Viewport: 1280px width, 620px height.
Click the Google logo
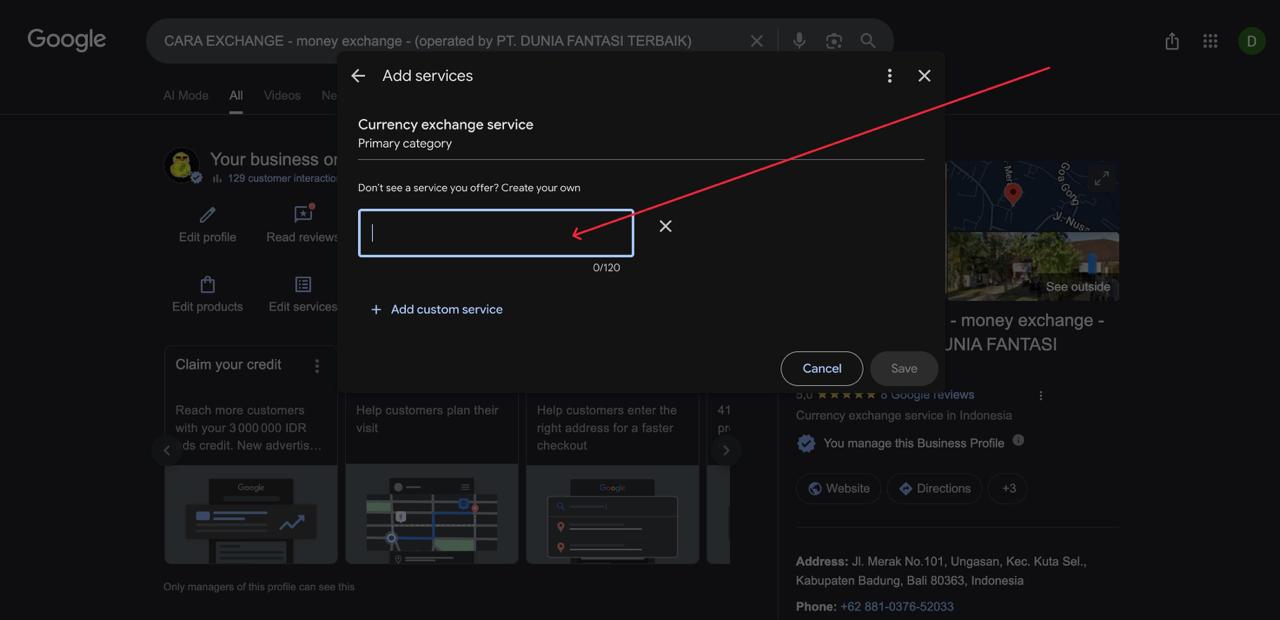(x=67, y=40)
